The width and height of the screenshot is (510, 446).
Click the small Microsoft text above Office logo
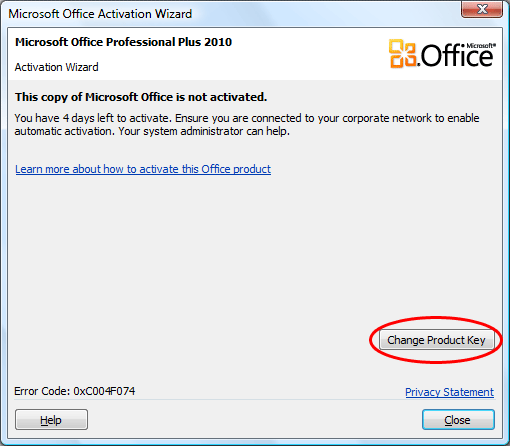pyautogui.click(x=480, y=46)
